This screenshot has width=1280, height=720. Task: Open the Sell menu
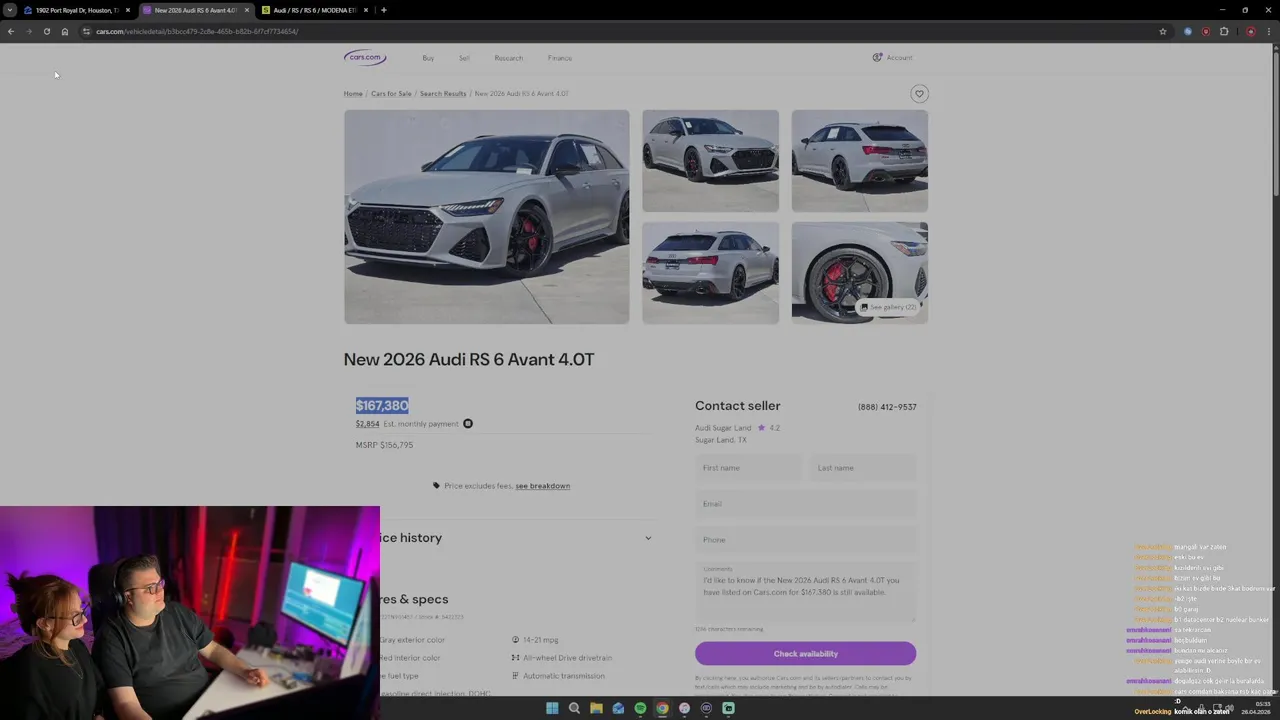pyautogui.click(x=464, y=58)
